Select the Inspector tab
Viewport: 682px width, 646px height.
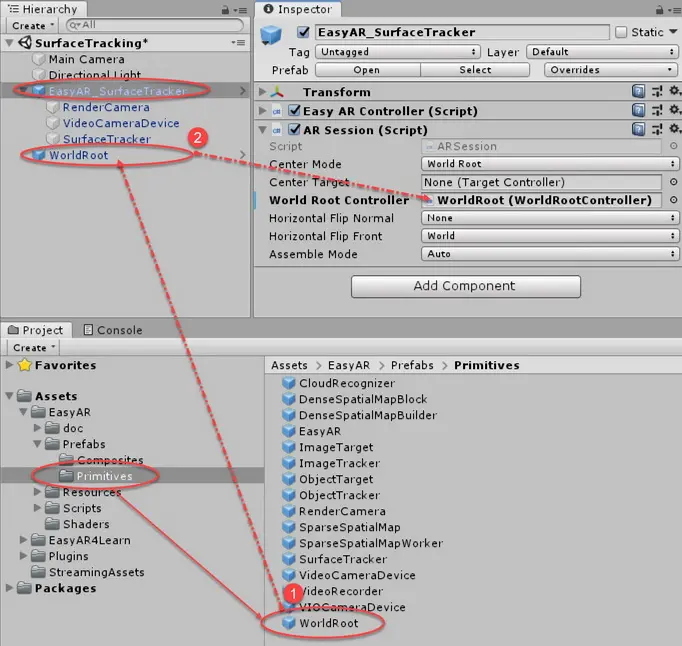(298, 9)
